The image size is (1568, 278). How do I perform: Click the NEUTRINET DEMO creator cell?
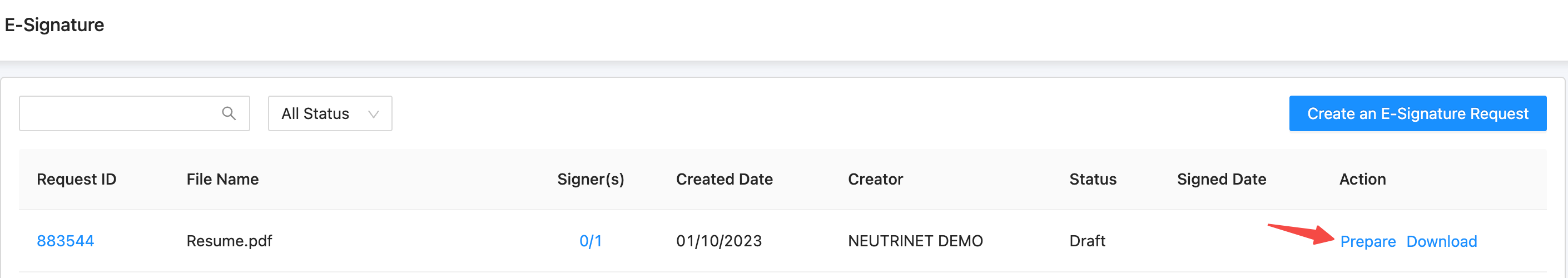point(915,241)
